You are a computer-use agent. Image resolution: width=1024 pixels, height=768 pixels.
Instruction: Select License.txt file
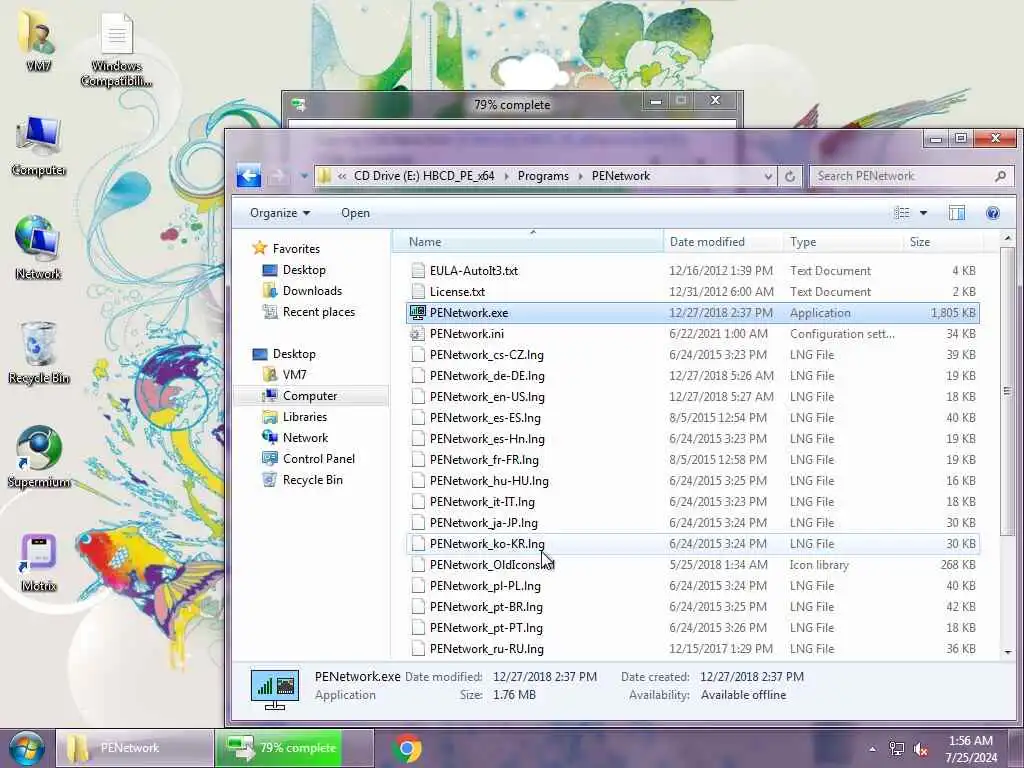click(x=692, y=291)
